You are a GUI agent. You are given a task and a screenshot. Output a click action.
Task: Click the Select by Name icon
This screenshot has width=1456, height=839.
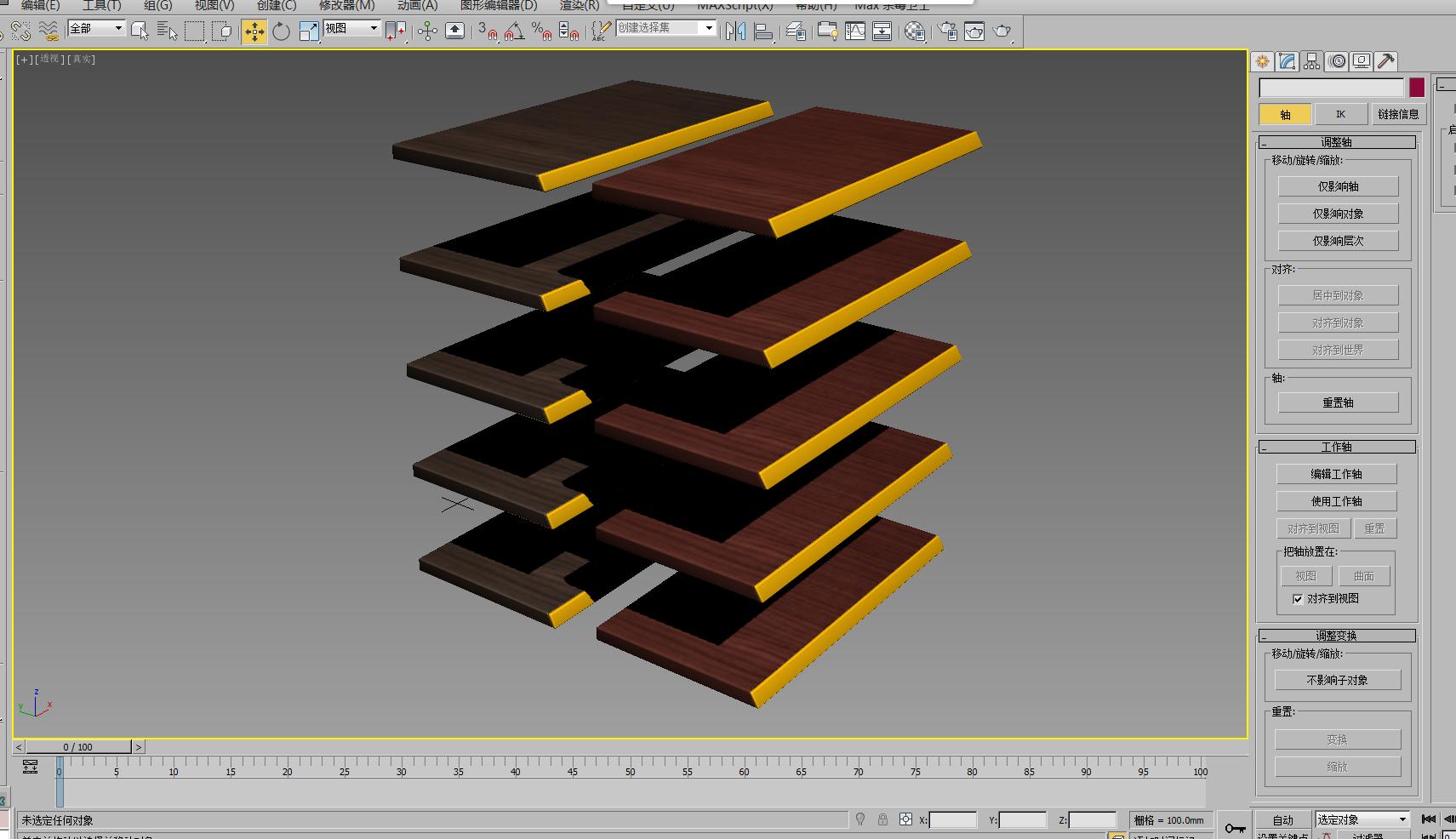167,32
